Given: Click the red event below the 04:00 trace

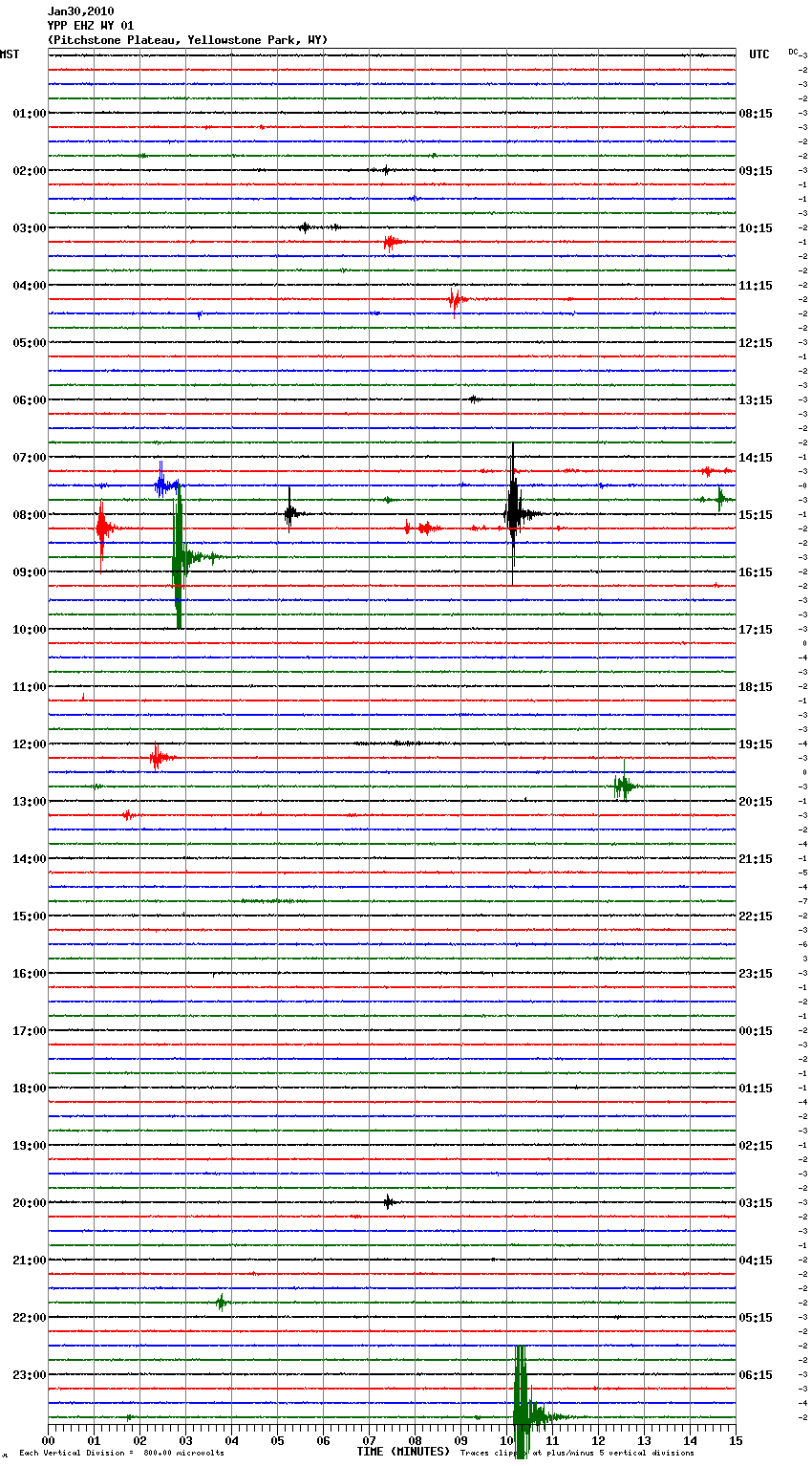Looking at the screenshot, I should 457,300.
